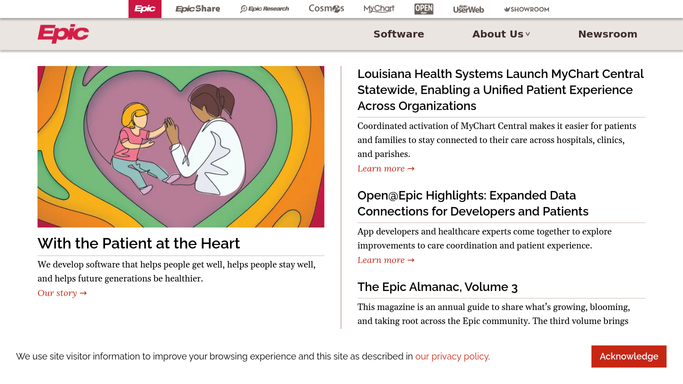683x384 pixels.
Task: Open the OPEN logo link
Action: tap(424, 9)
